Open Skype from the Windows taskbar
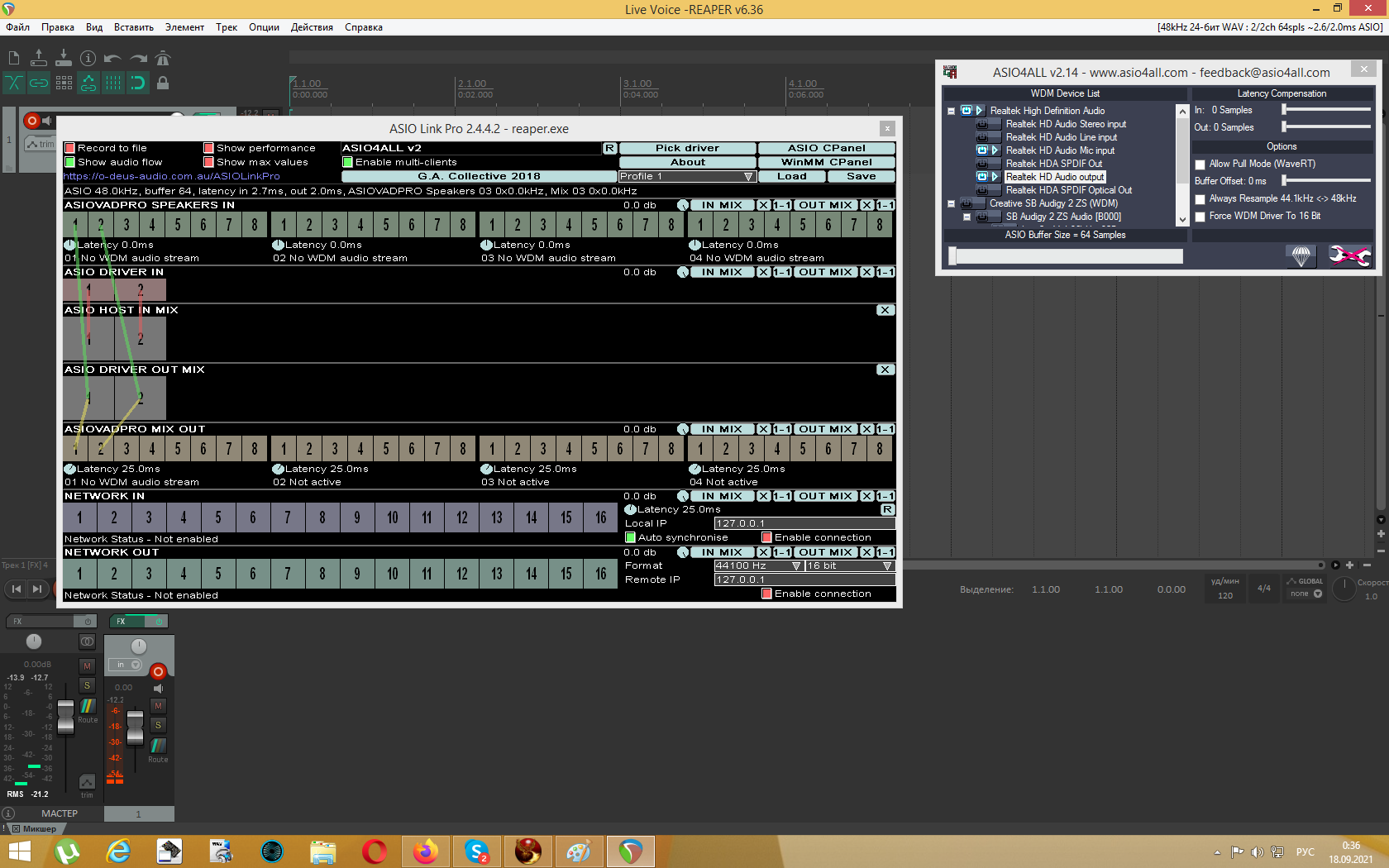The width and height of the screenshot is (1389, 868). (x=477, y=851)
